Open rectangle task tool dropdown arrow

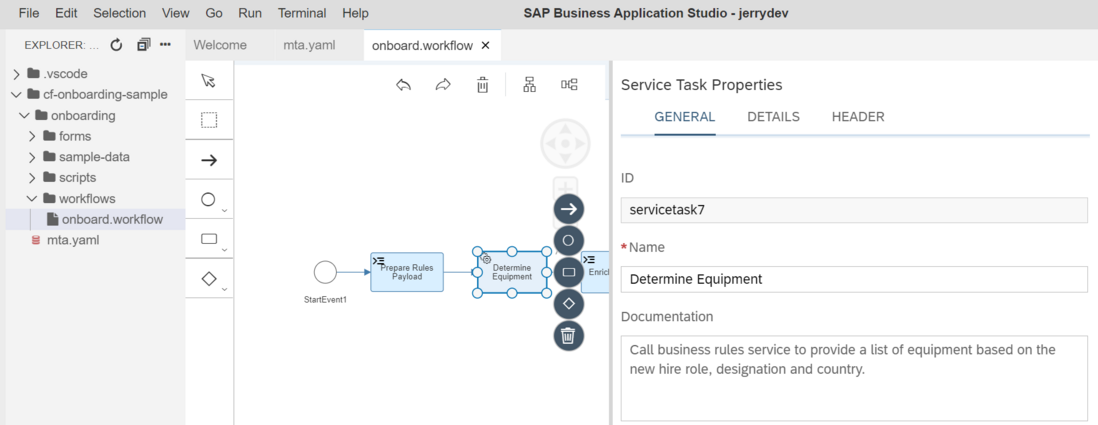(x=224, y=250)
